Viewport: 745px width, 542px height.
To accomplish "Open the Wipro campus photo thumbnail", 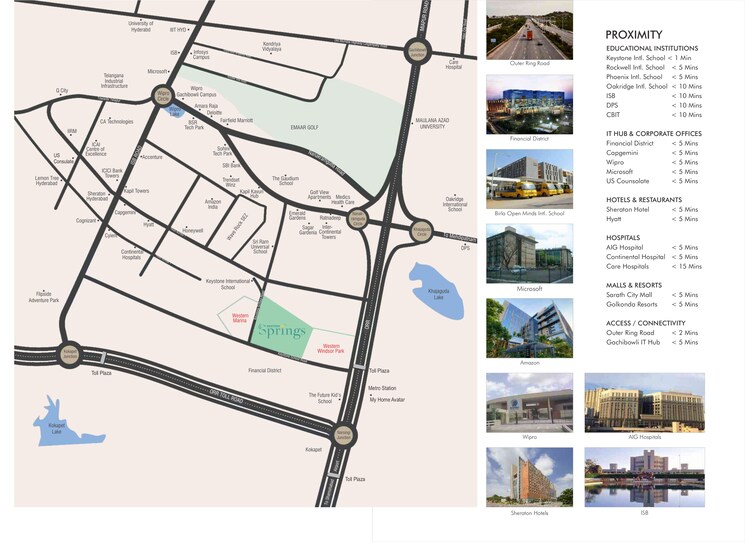I will point(529,403).
